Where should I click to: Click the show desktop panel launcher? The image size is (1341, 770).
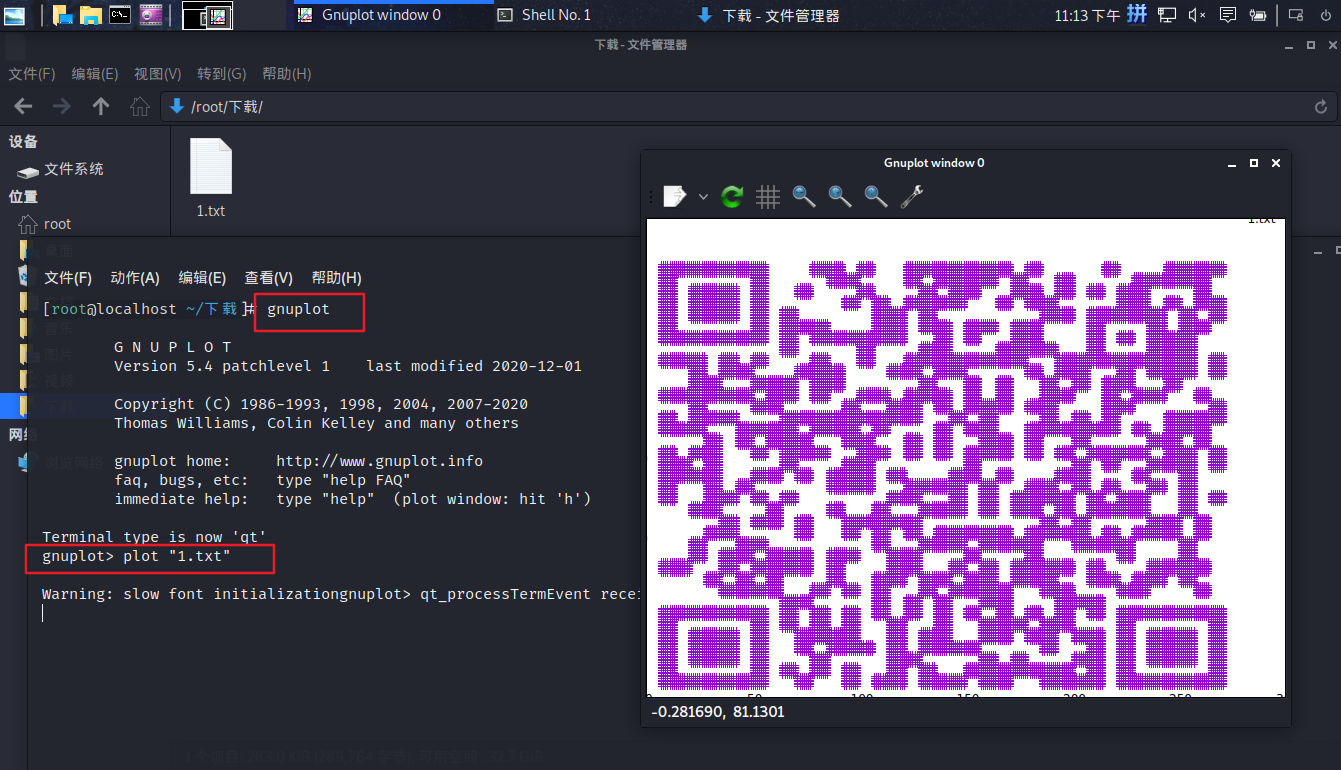[x=62, y=15]
